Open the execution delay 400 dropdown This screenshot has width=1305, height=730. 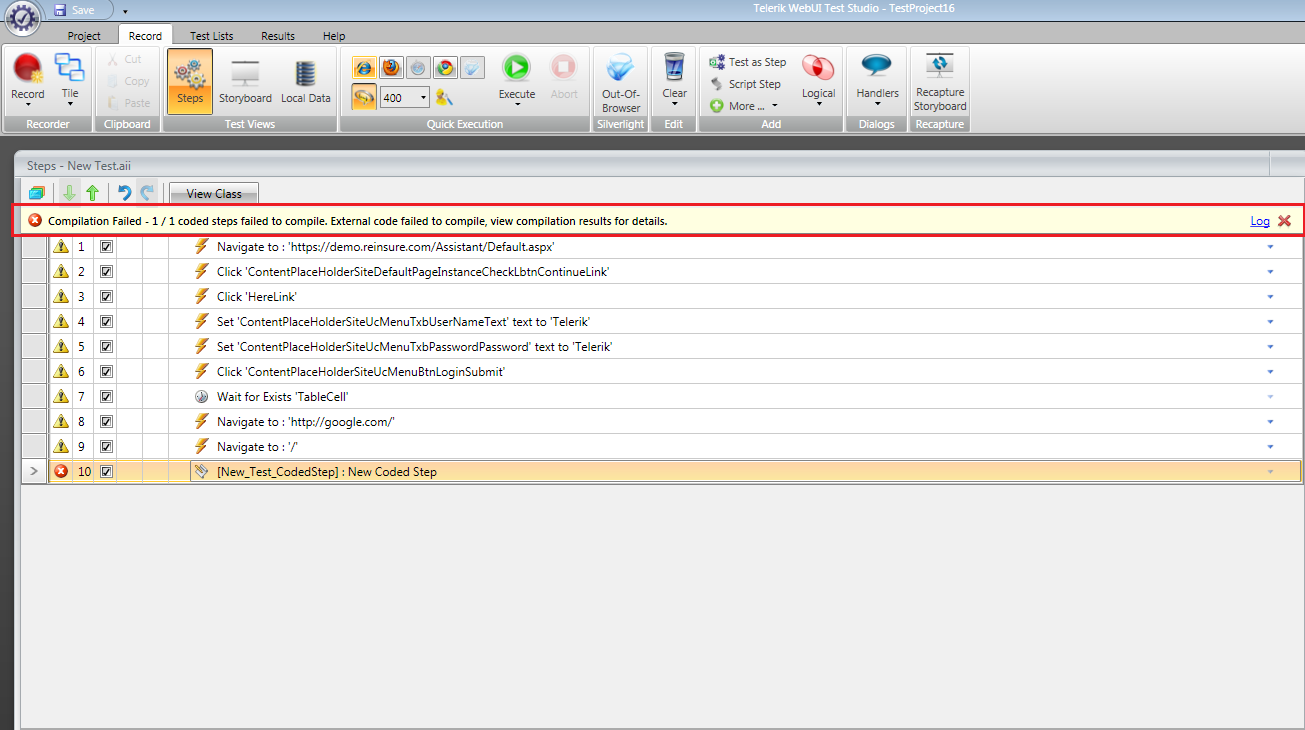[x=424, y=97]
